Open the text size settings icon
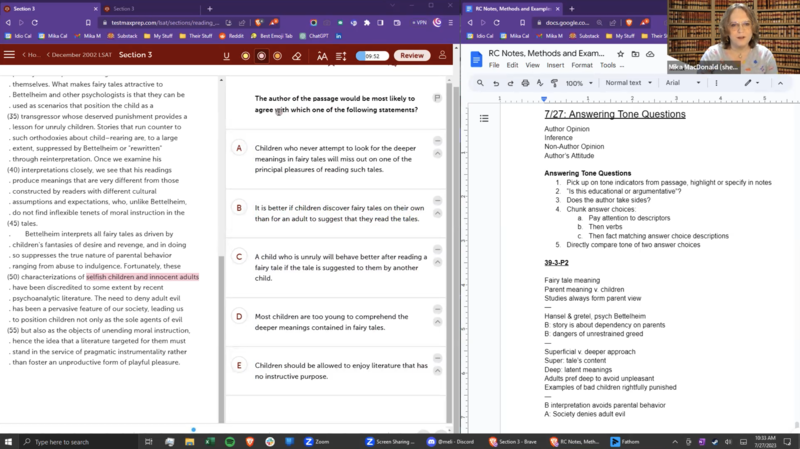This screenshot has width=800, height=449. 322,56
